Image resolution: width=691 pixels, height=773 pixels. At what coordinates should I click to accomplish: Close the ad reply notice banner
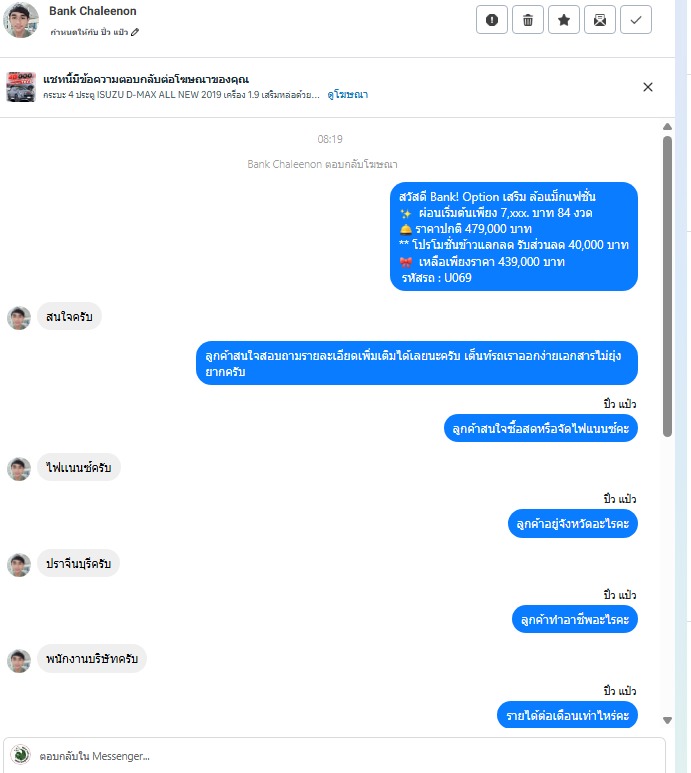pyautogui.click(x=648, y=87)
